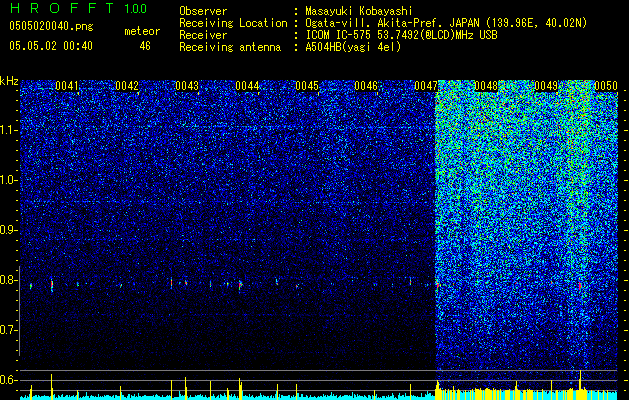629x400 pixels.
Task: Click the 0044 time marker
Action: pos(247,86)
